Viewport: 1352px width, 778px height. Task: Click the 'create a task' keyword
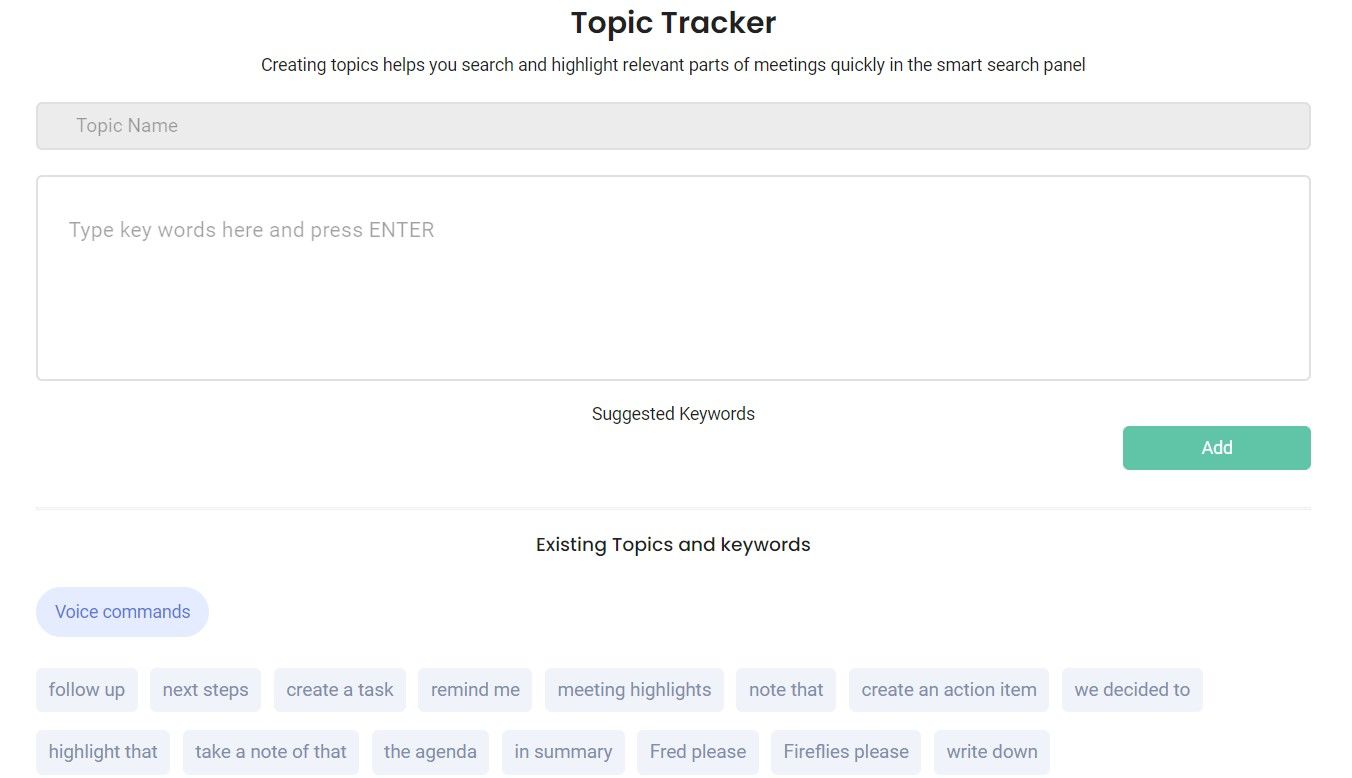(x=339, y=689)
